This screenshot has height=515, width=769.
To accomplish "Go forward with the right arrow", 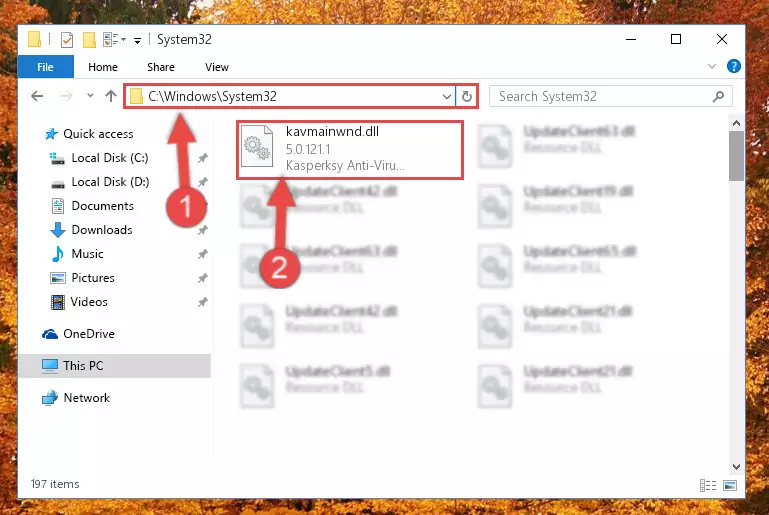I will pyautogui.click(x=66, y=96).
